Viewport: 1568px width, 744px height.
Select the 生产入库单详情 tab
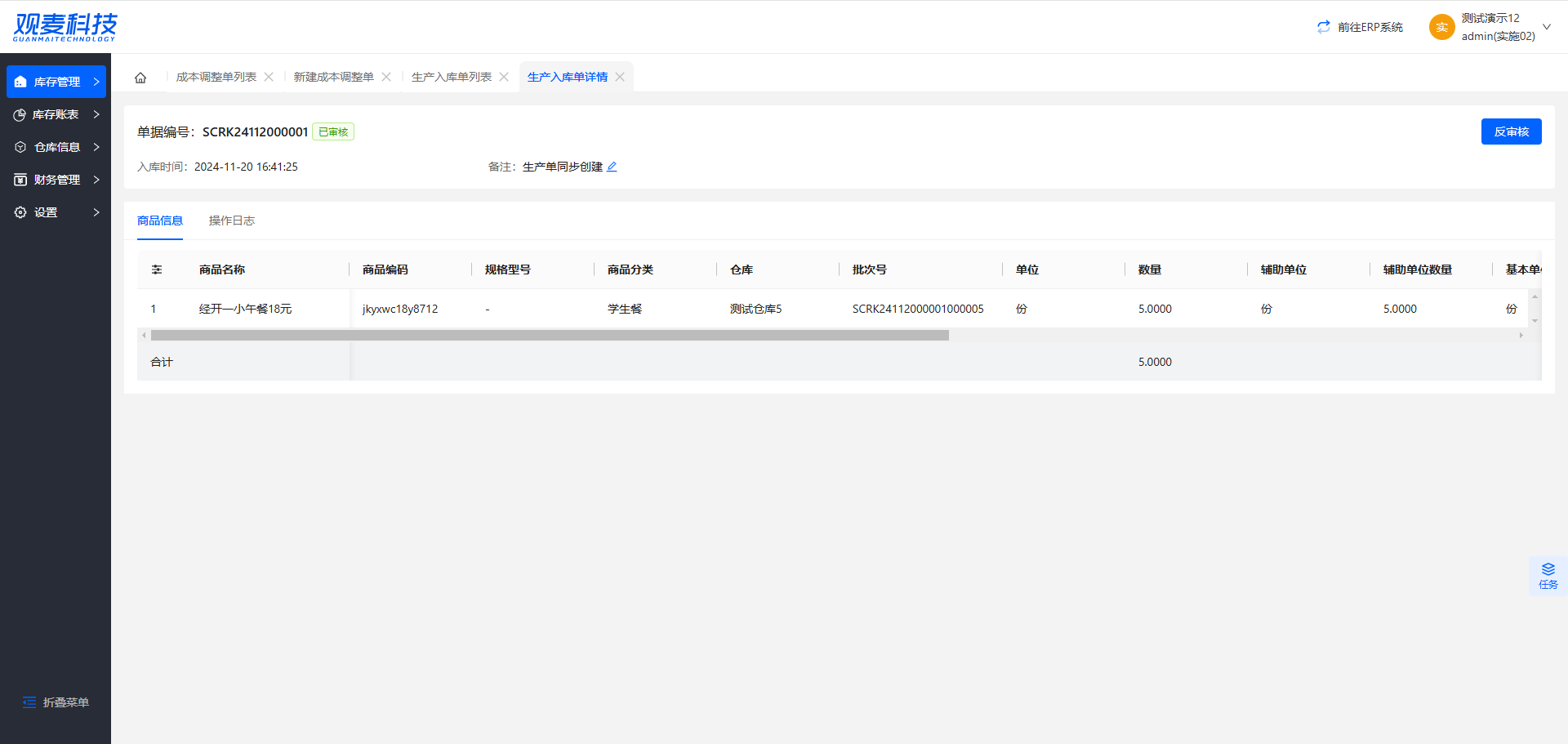tap(568, 77)
